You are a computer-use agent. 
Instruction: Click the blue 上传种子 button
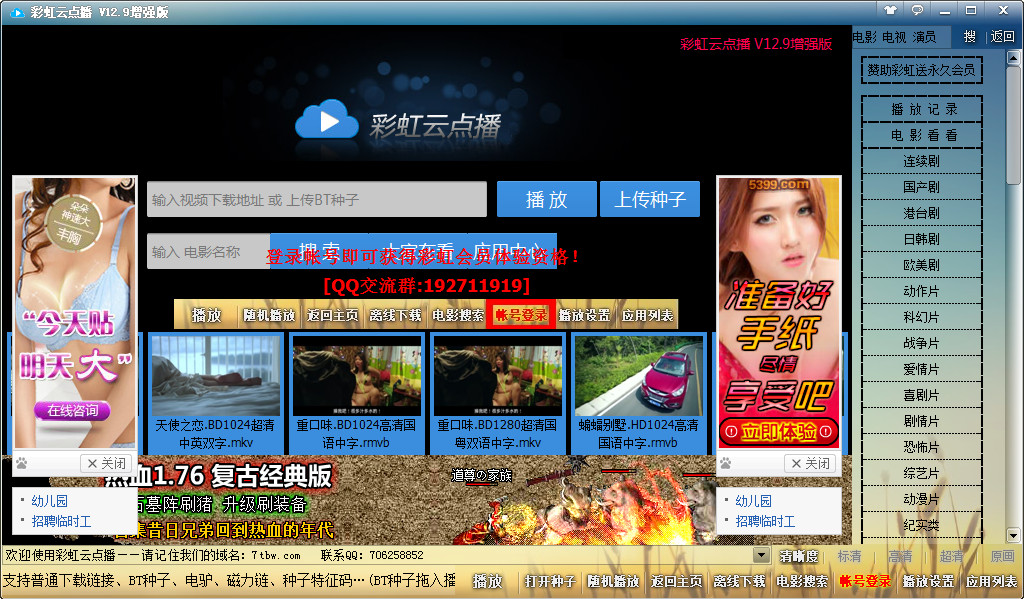tap(650, 199)
